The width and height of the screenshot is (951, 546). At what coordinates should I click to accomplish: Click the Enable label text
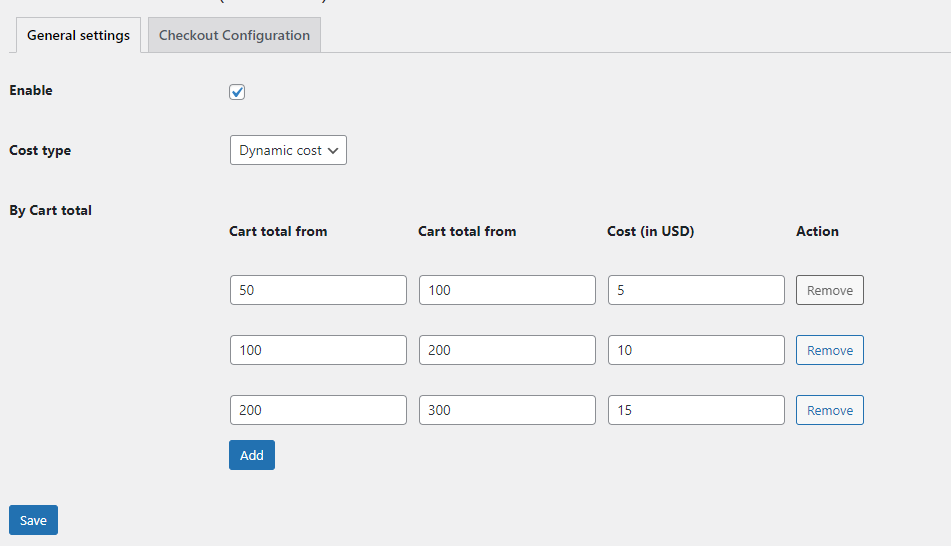tap(31, 90)
